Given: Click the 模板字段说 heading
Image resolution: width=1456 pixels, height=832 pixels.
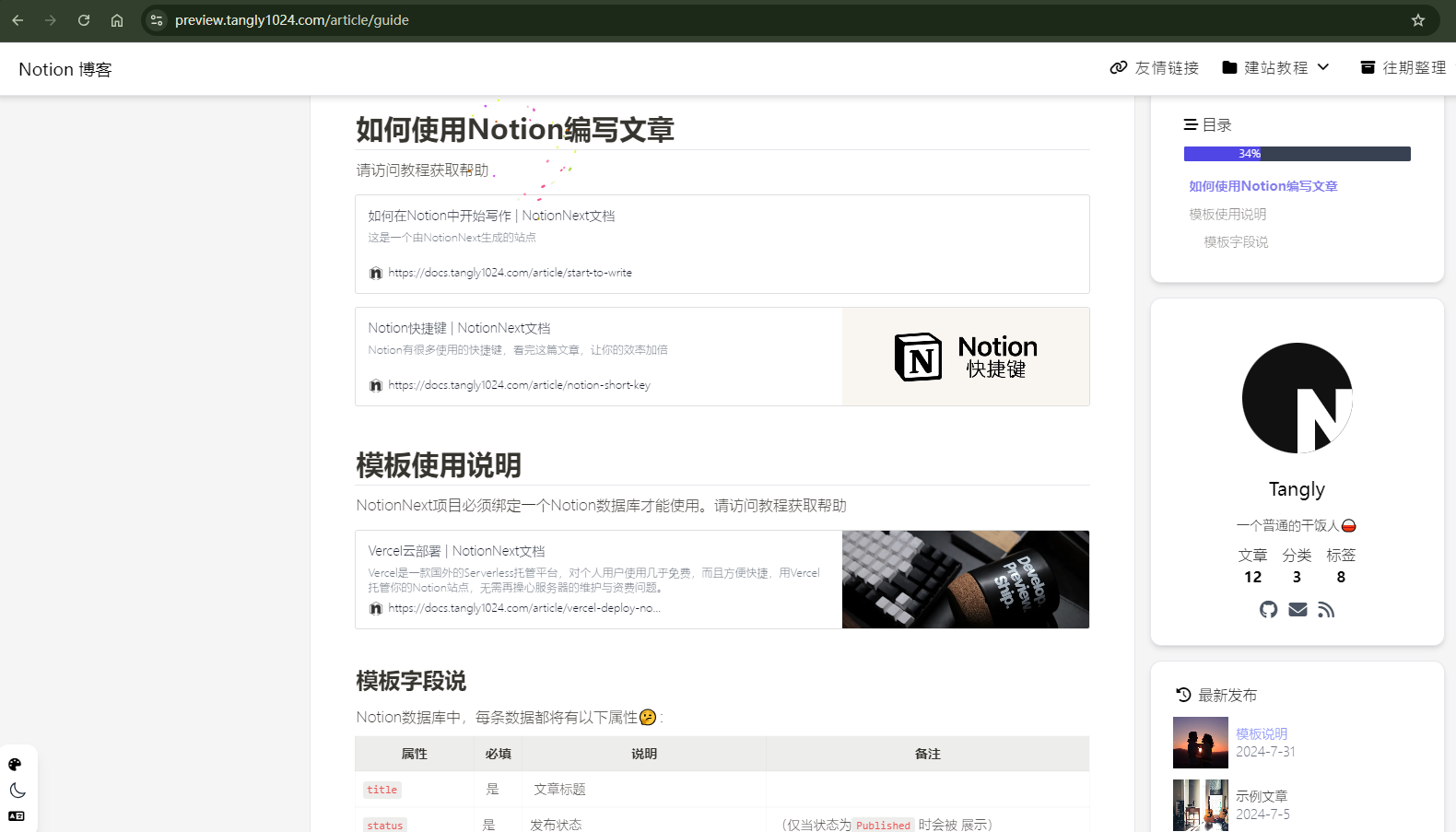Looking at the screenshot, I should click(411, 681).
